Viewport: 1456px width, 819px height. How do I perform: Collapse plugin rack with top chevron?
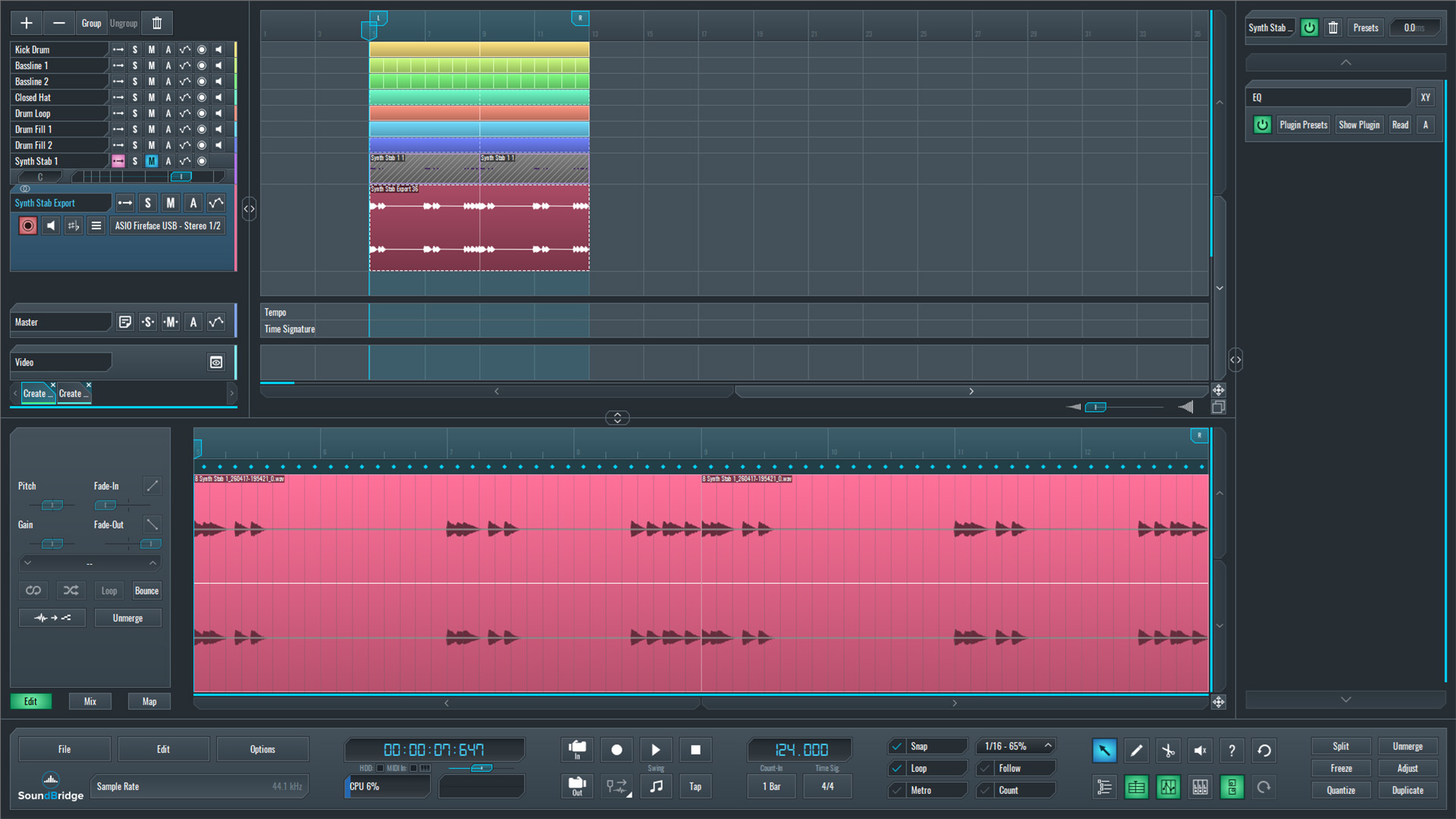click(x=1345, y=62)
